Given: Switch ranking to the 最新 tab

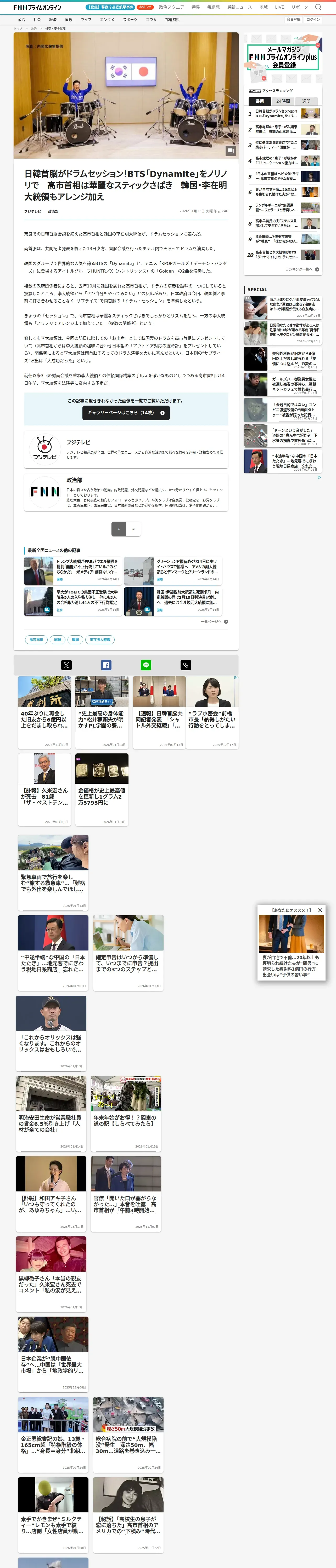Looking at the screenshot, I should pos(260,101).
